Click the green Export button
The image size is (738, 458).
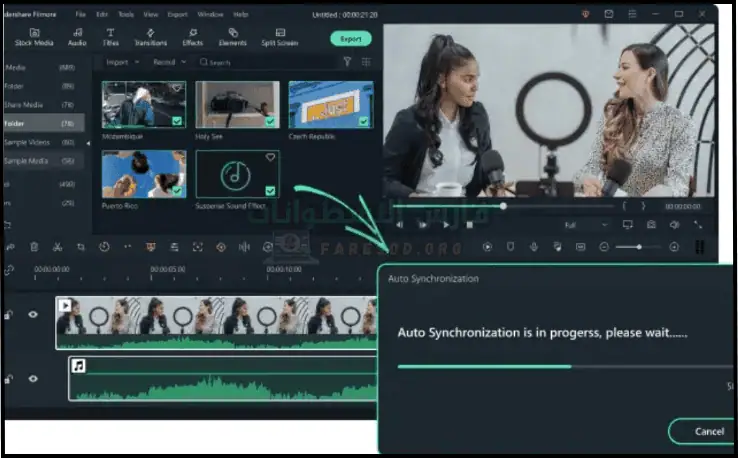[350, 39]
